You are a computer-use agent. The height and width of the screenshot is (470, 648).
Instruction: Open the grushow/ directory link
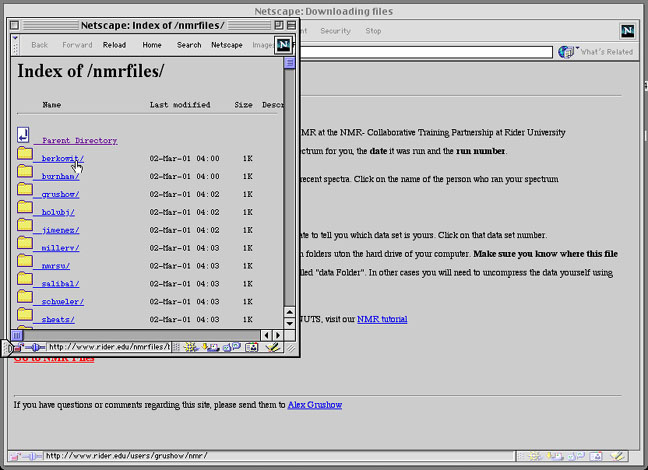[60, 194]
